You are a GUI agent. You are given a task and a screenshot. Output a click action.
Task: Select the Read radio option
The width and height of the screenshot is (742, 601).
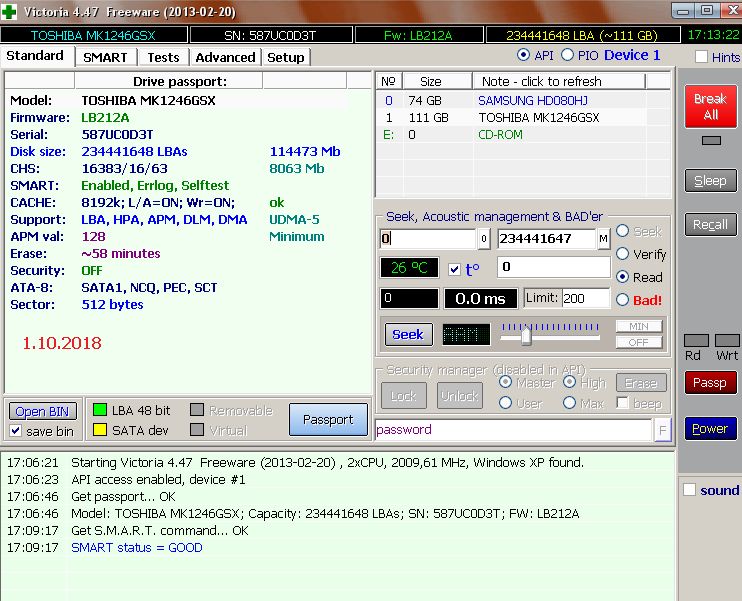tap(622, 277)
